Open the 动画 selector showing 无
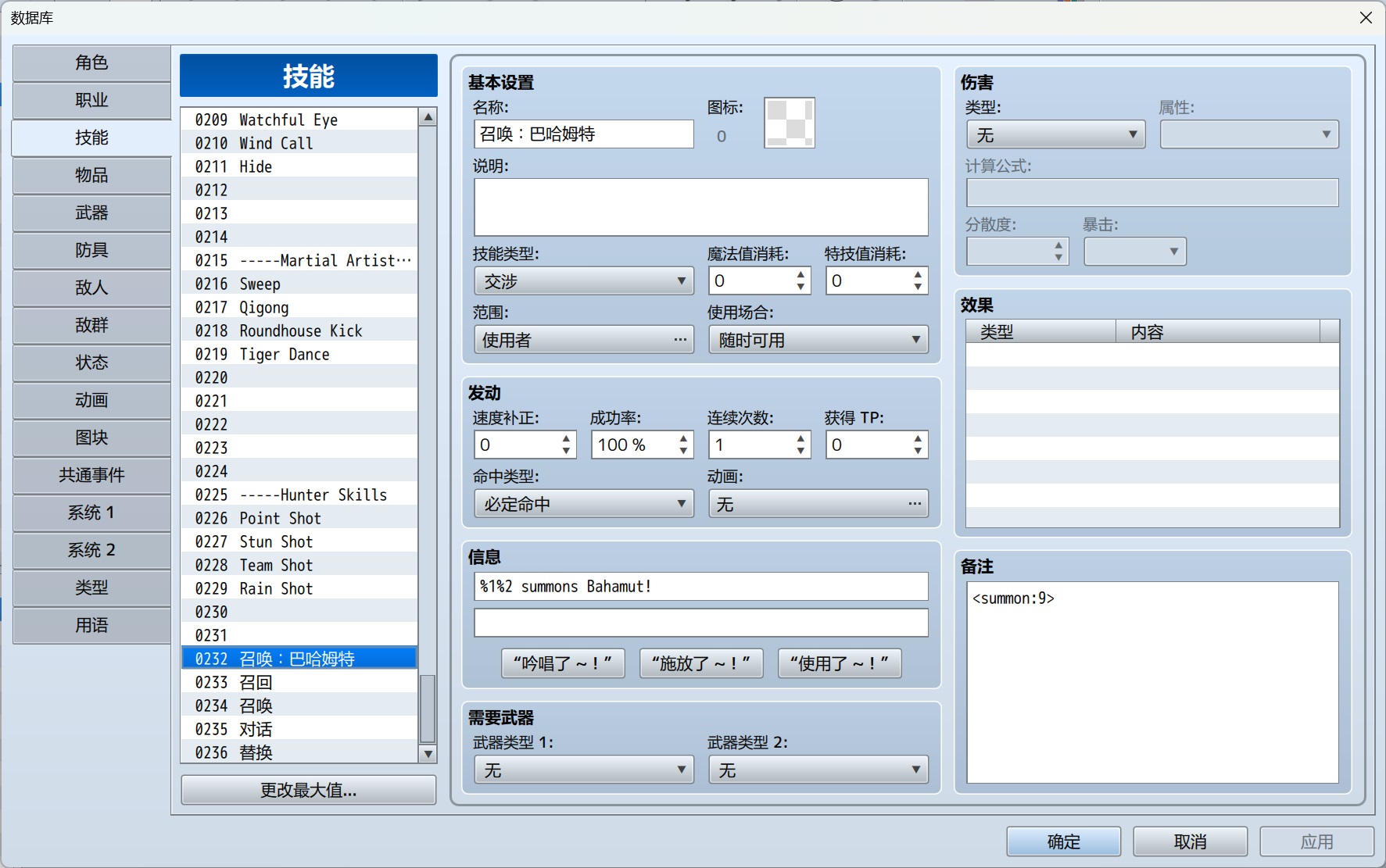This screenshot has height=868, width=1386. point(818,504)
